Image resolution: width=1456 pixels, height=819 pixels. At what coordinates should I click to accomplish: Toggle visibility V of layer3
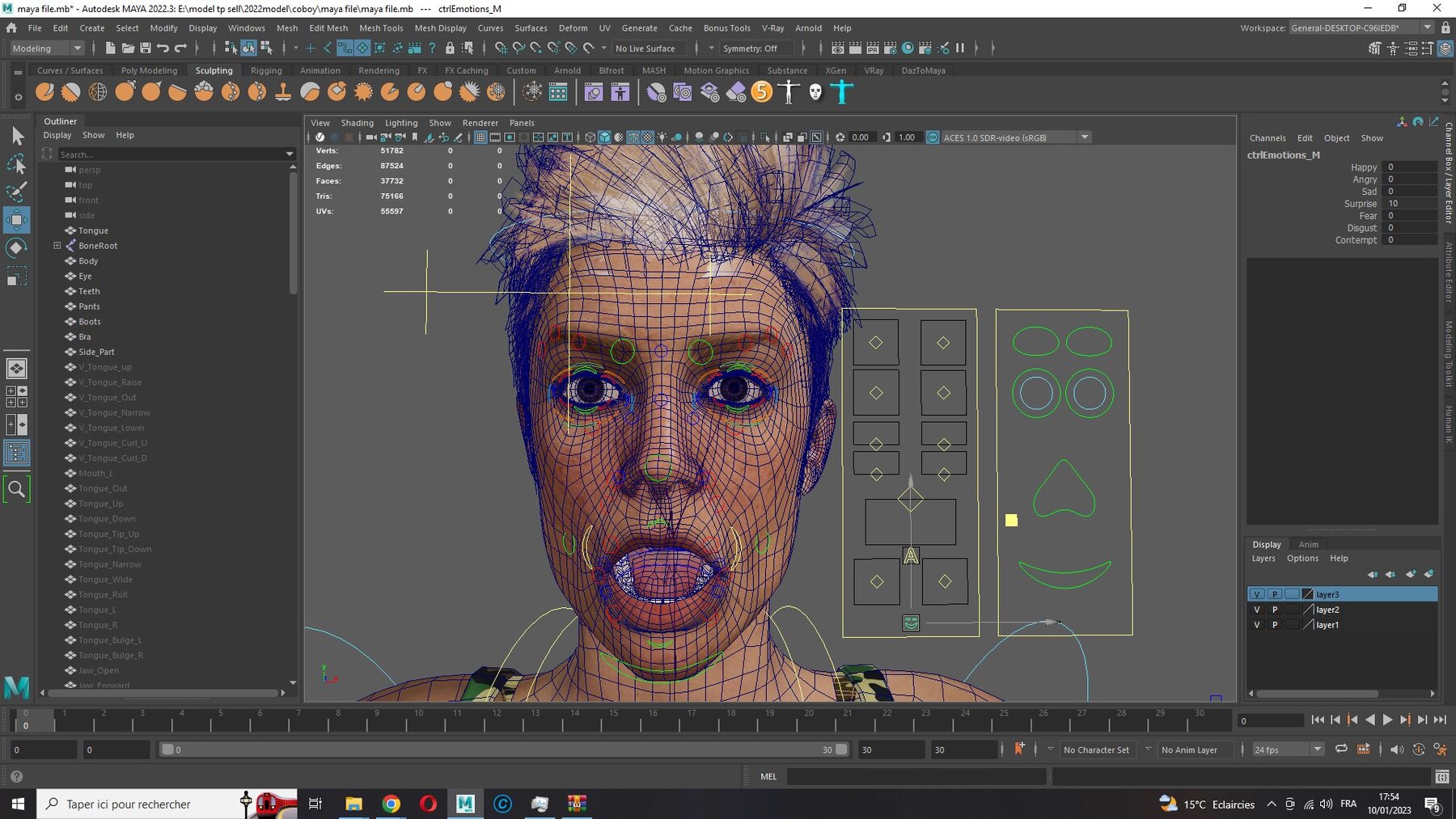(1256, 594)
